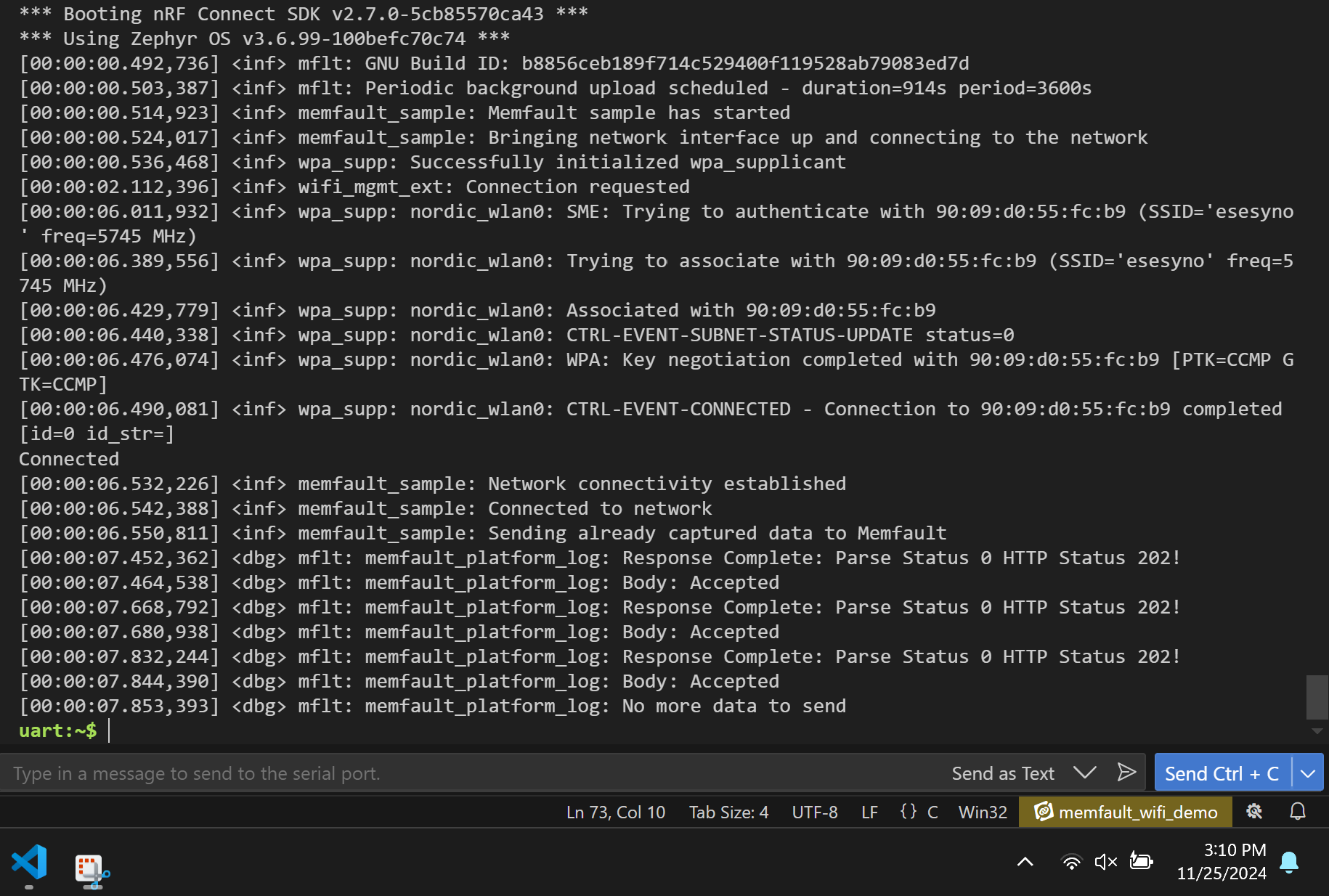Click the GNU Build ID log line
This screenshot has height=896, width=1329.
coord(494,63)
